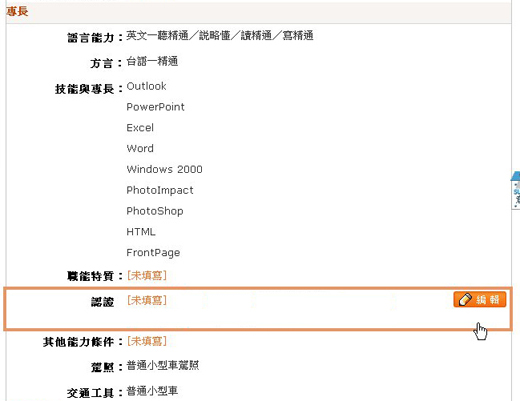Click the [未填寫] link beside 認證
The height and width of the screenshot is (401, 520).
point(147,300)
